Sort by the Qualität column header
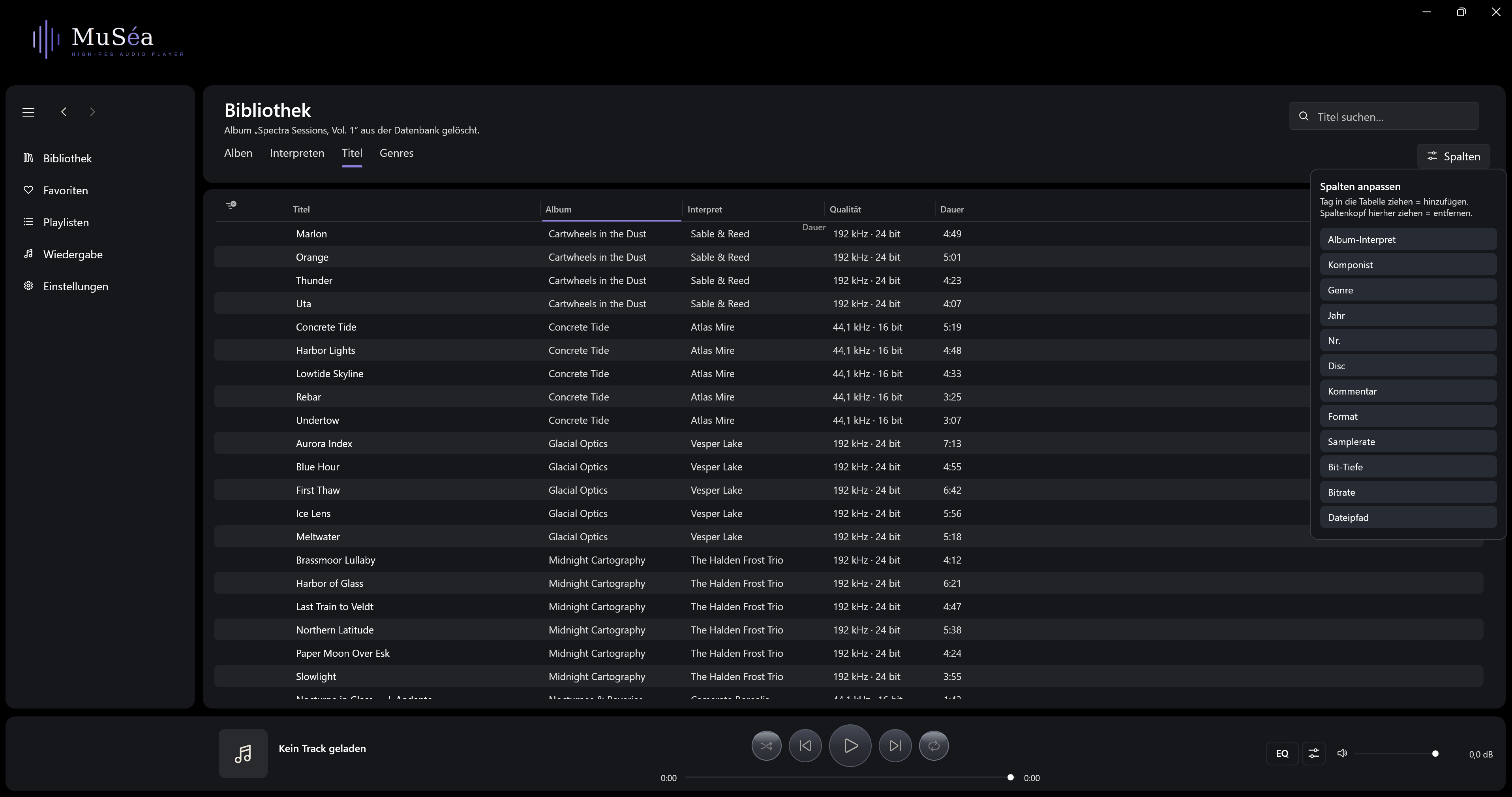Viewport: 1512px width, 797px height. click(x=845, y=209)
